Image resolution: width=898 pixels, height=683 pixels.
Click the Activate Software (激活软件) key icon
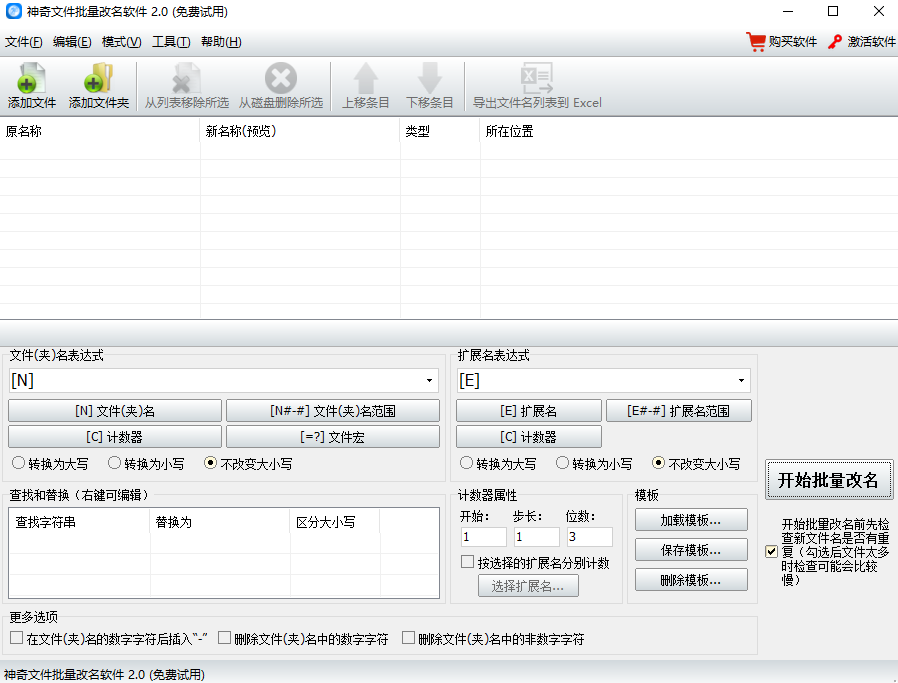[834, 42]
